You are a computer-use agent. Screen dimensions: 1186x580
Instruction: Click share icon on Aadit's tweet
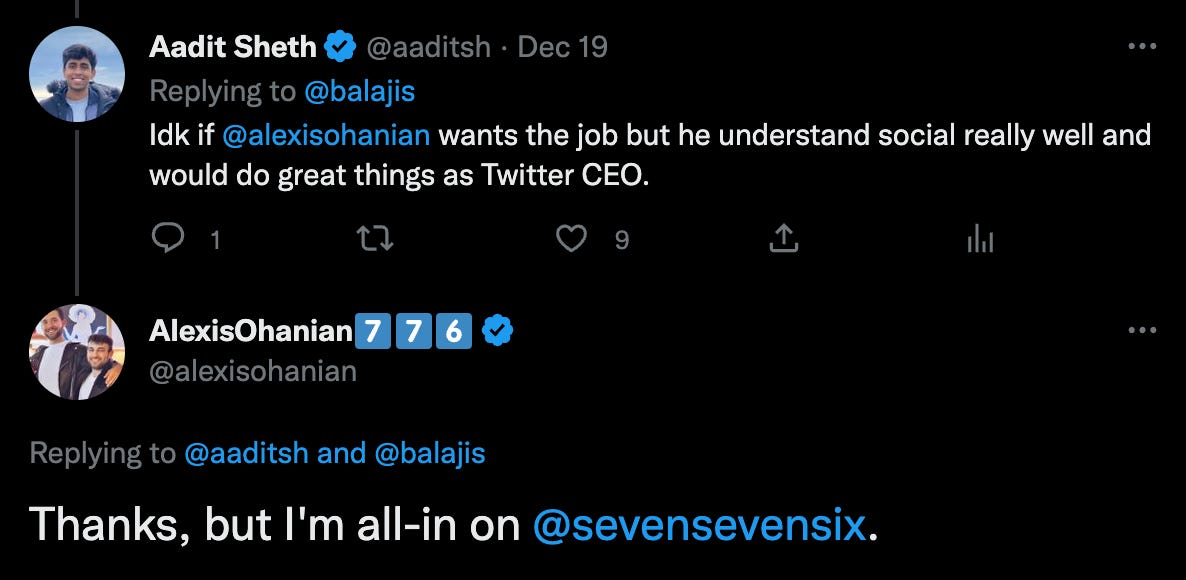783,238
